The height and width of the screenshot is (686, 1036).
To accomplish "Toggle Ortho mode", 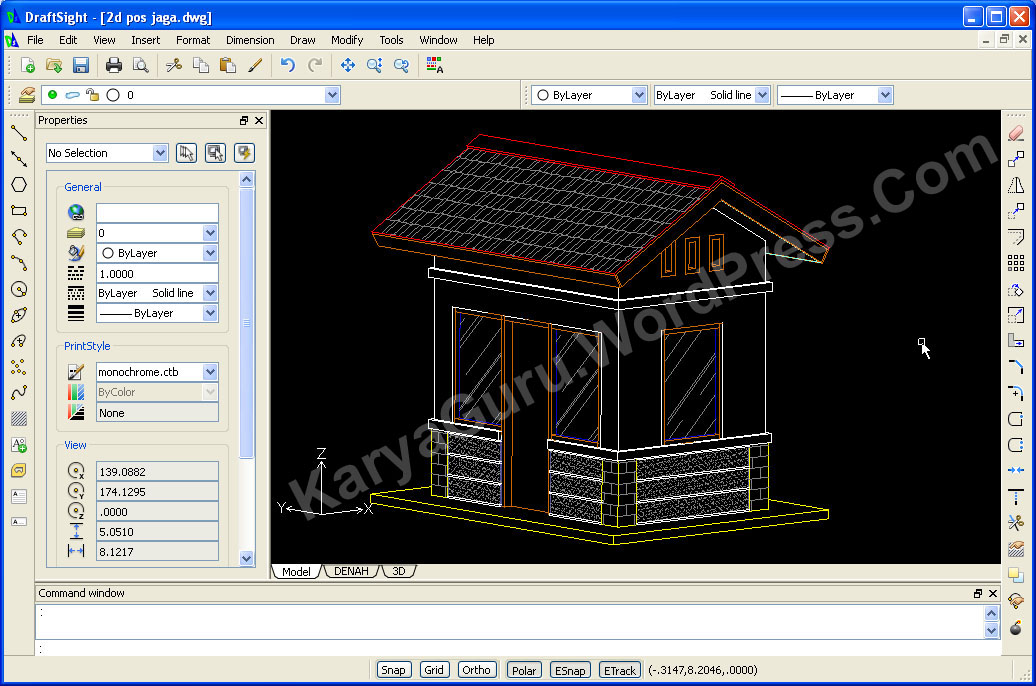I will (476, 670).
